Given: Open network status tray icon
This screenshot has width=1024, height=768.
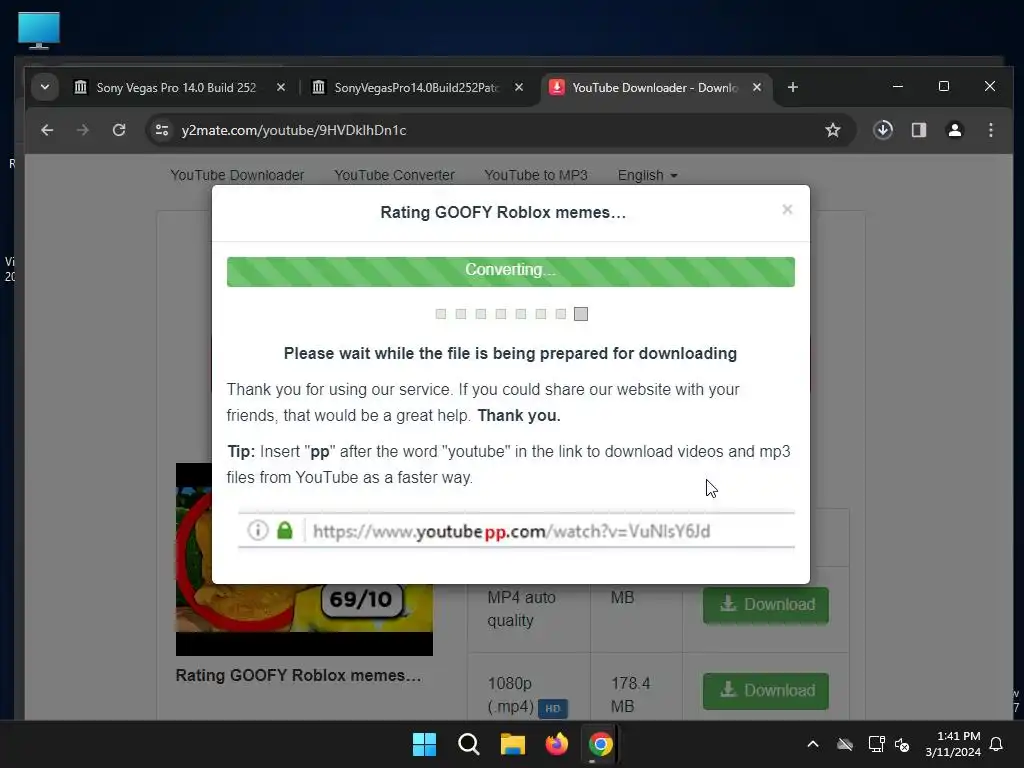Looking at the screenshot, I should tap(876, 744).
